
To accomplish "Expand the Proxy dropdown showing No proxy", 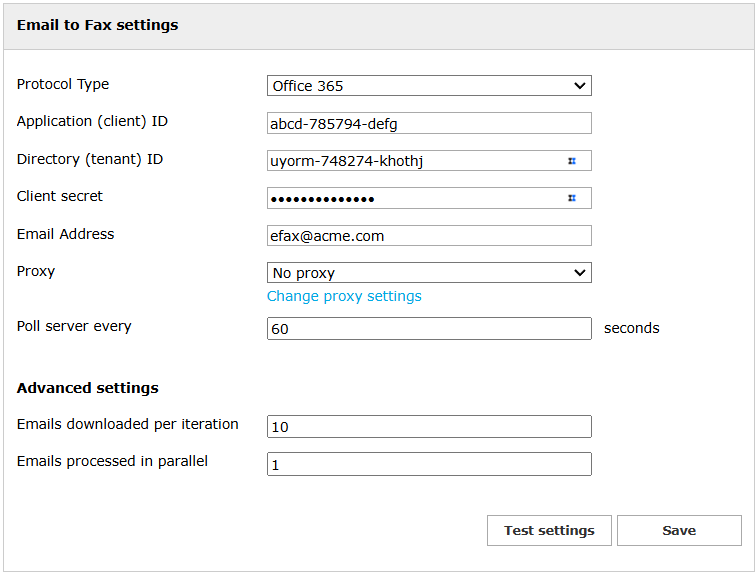I will (x=429, y=272).
